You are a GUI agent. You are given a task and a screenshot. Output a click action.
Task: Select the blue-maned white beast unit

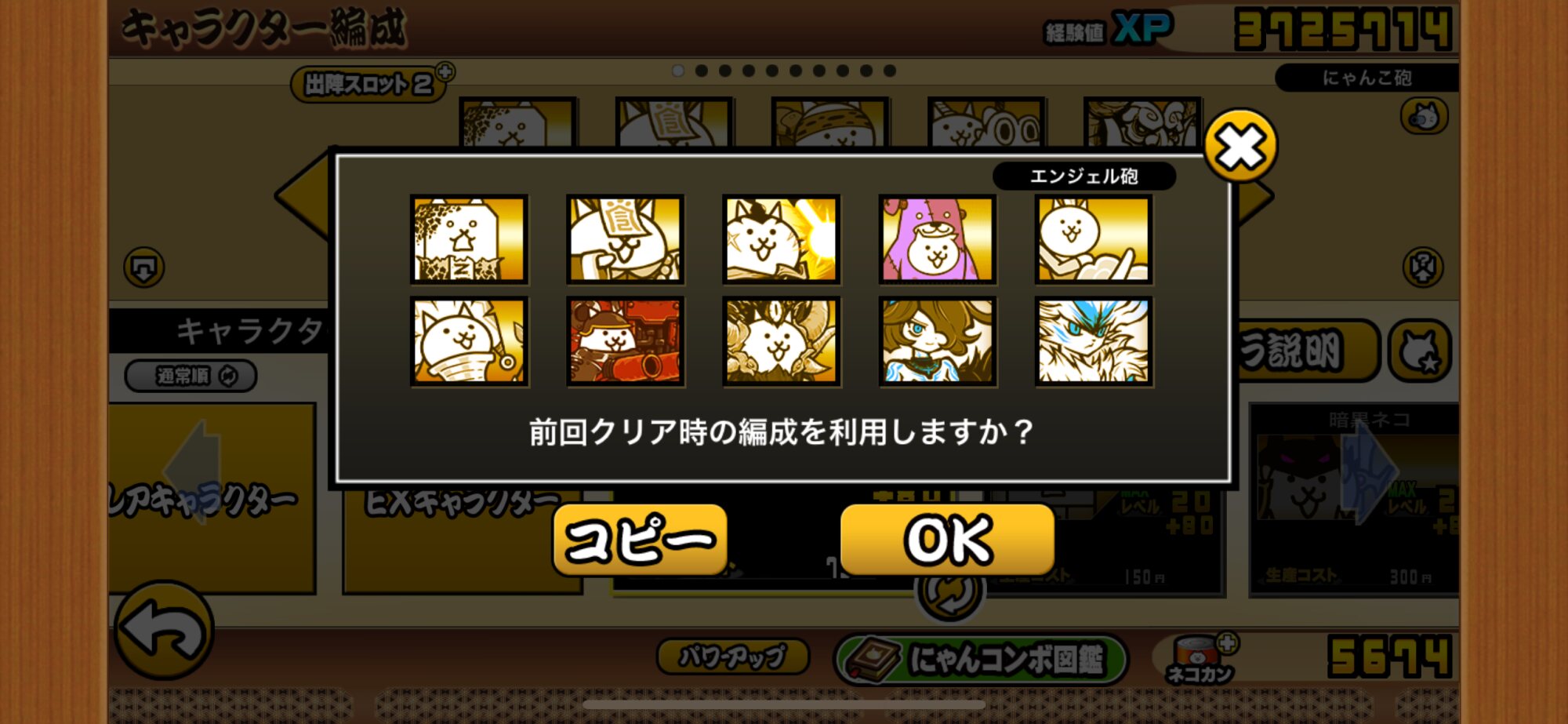[1094, 341]
